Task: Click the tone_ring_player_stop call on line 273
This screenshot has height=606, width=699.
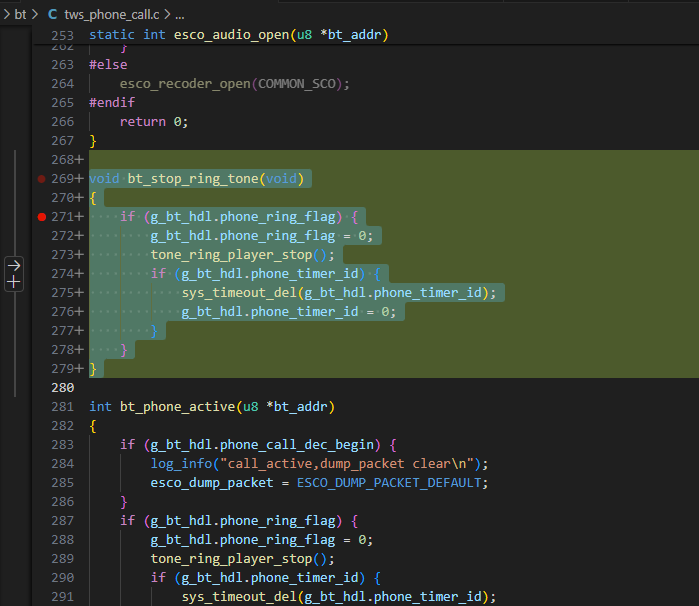Action: coord(231,255)
